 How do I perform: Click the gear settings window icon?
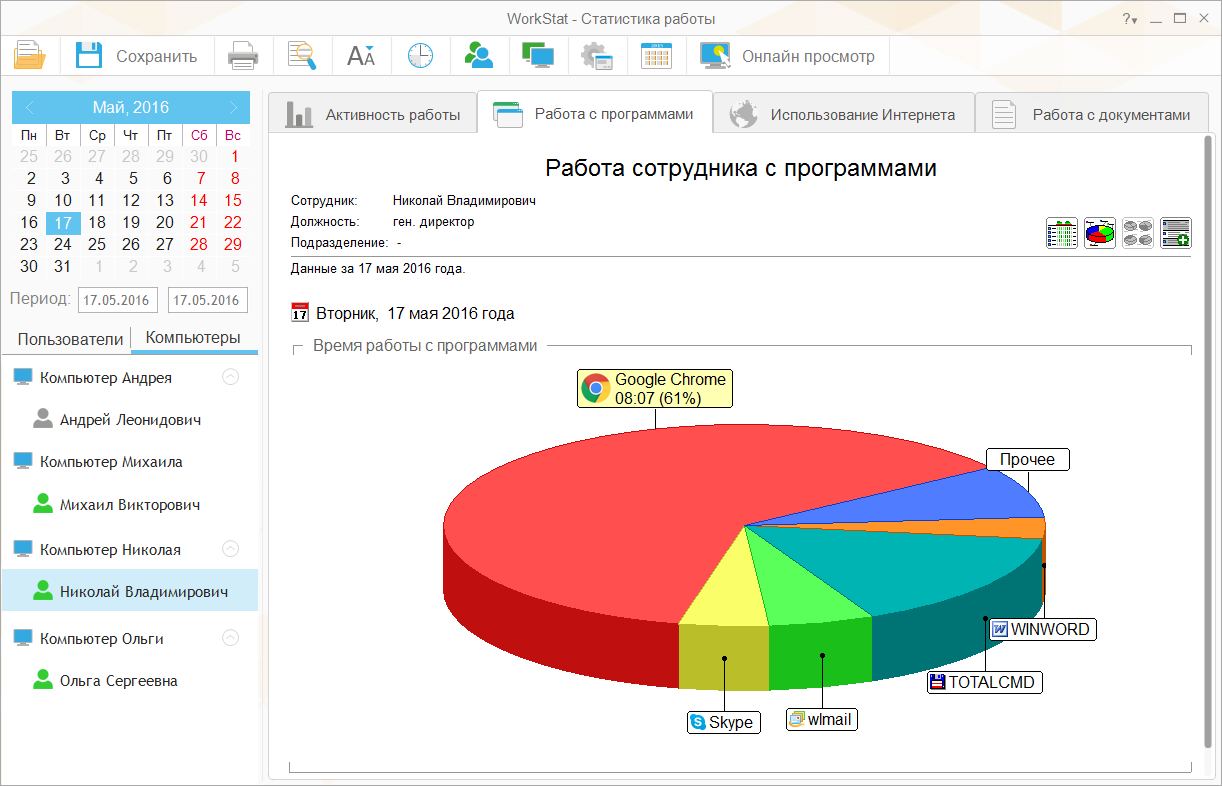(597, 56)
